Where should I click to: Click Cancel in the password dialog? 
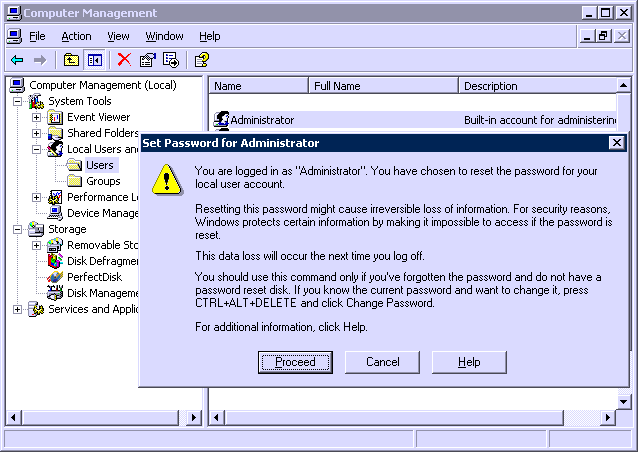point(382,362)
